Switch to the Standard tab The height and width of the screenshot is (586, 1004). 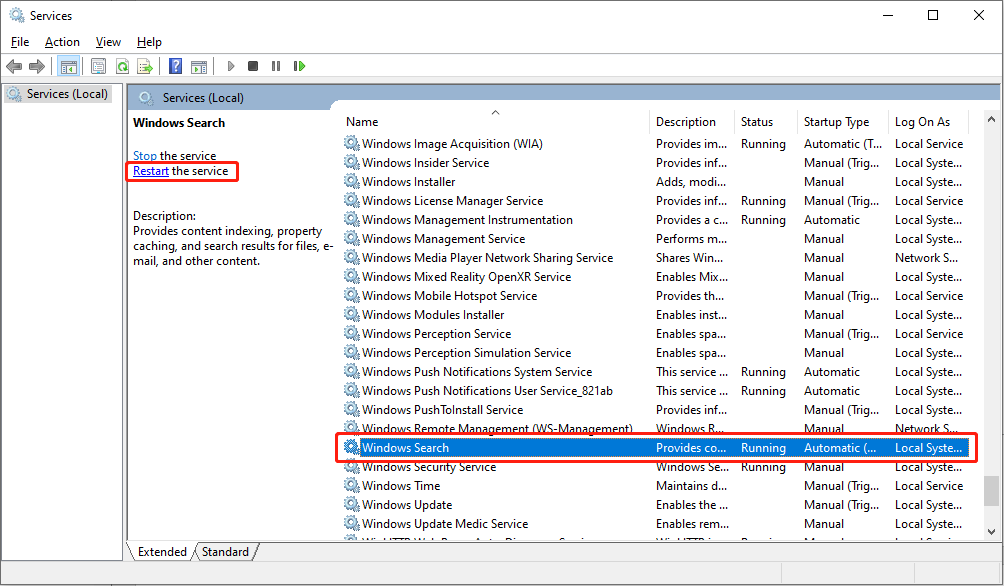tap(225, 551)
